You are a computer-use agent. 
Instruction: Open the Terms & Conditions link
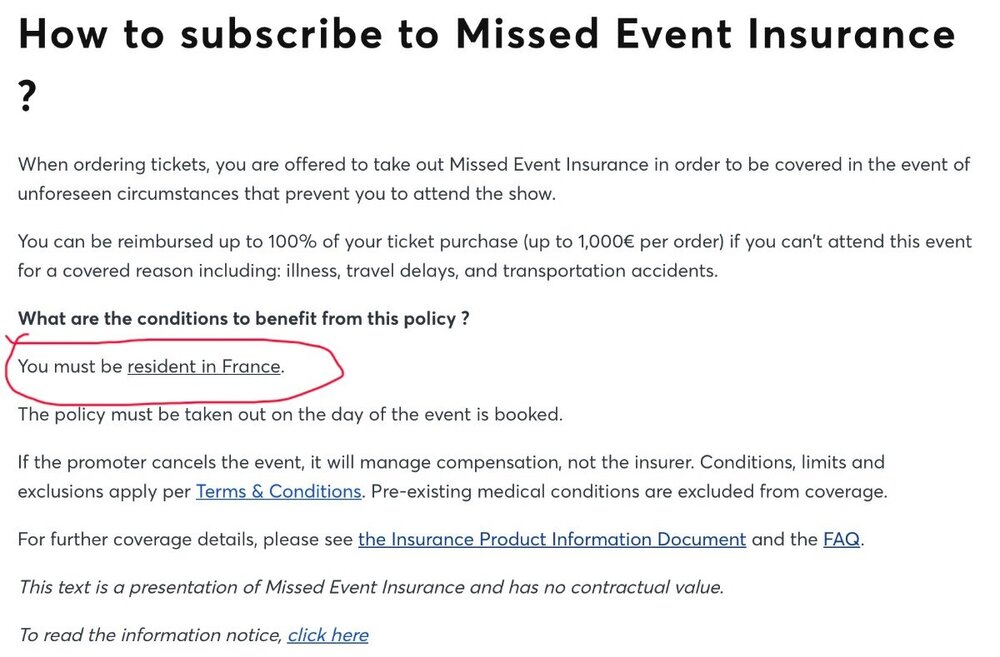pos(279,491)
